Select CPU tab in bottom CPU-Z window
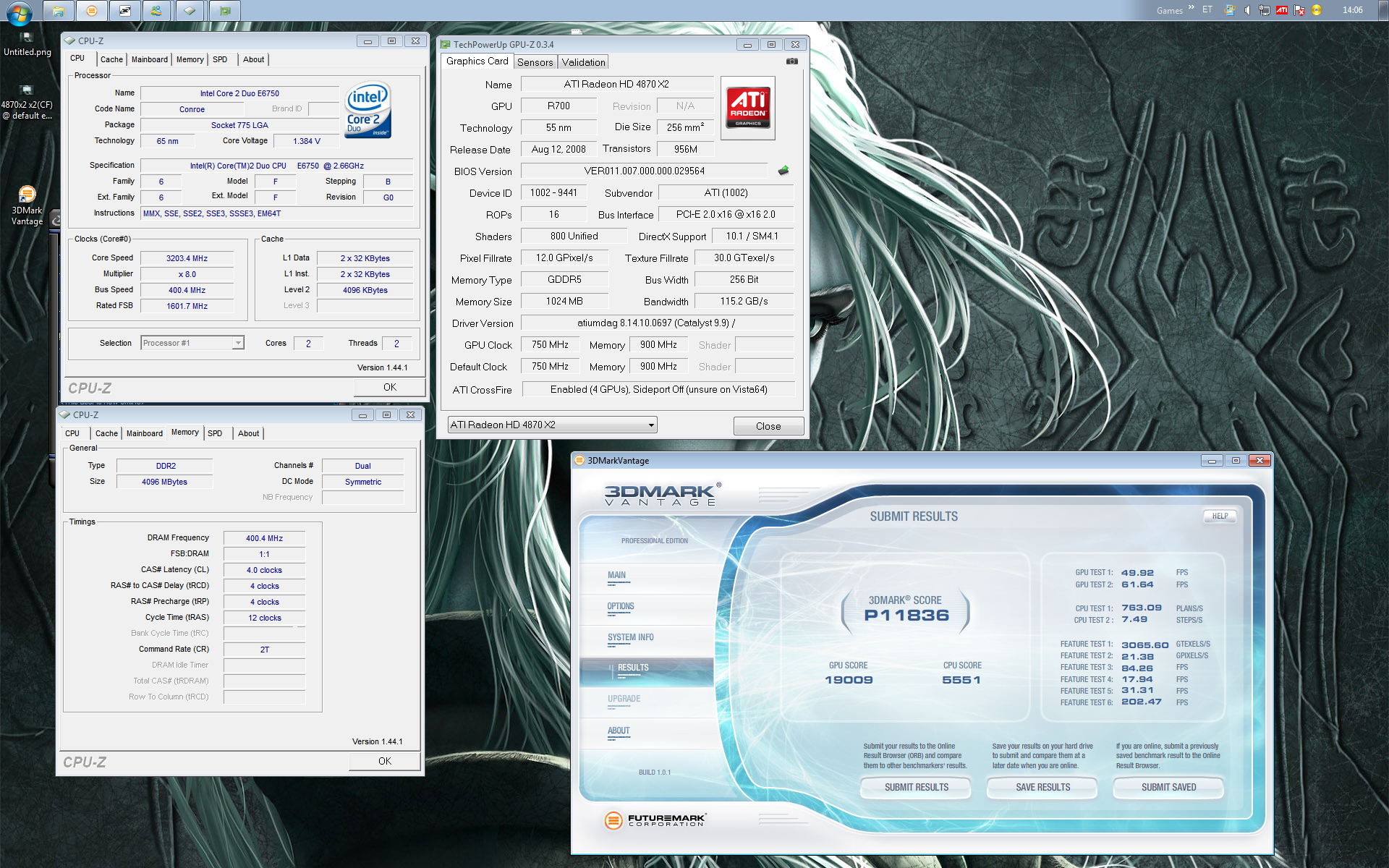Screen dimensions: 1389x868 [x=72, y=433]
